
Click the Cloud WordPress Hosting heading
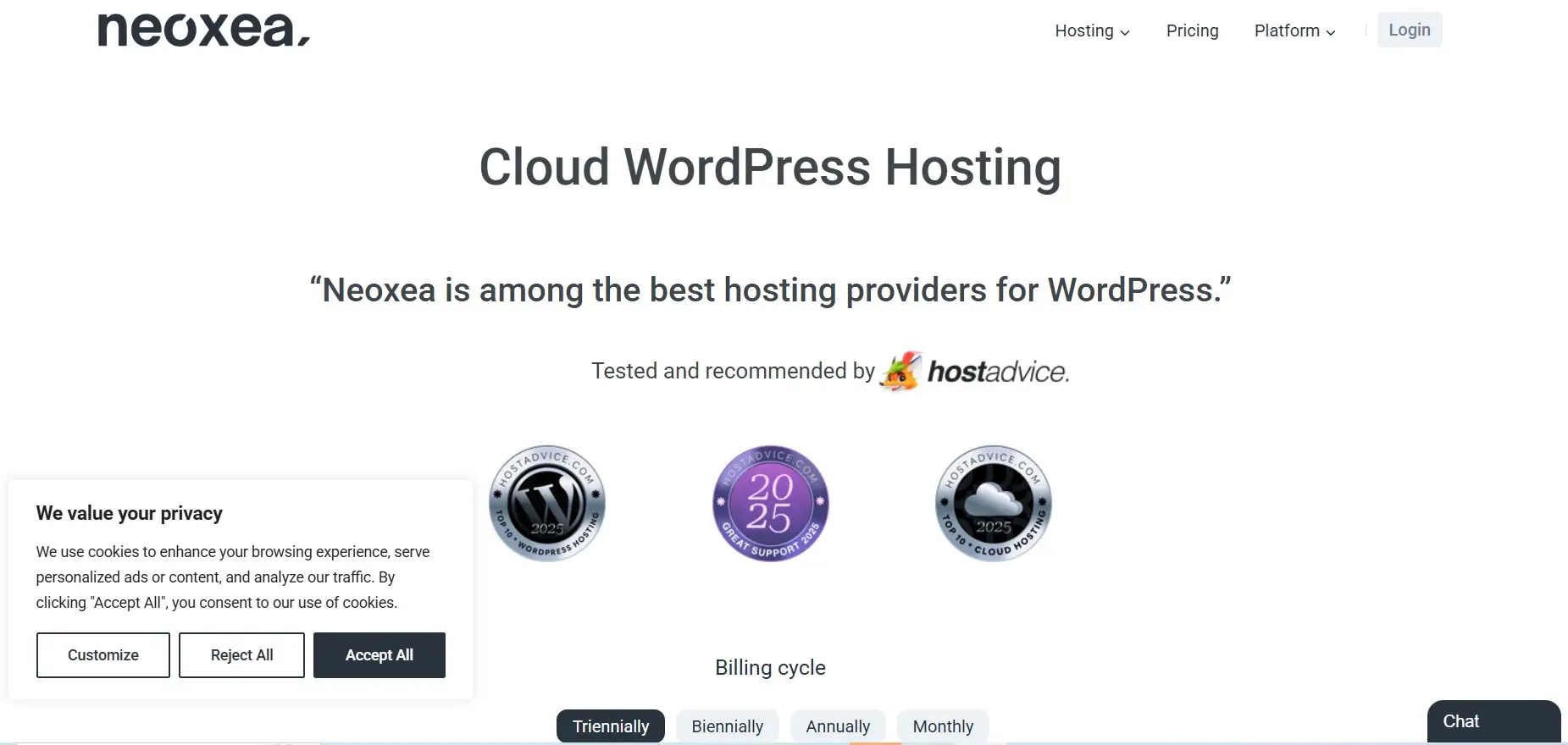point(770,167)
